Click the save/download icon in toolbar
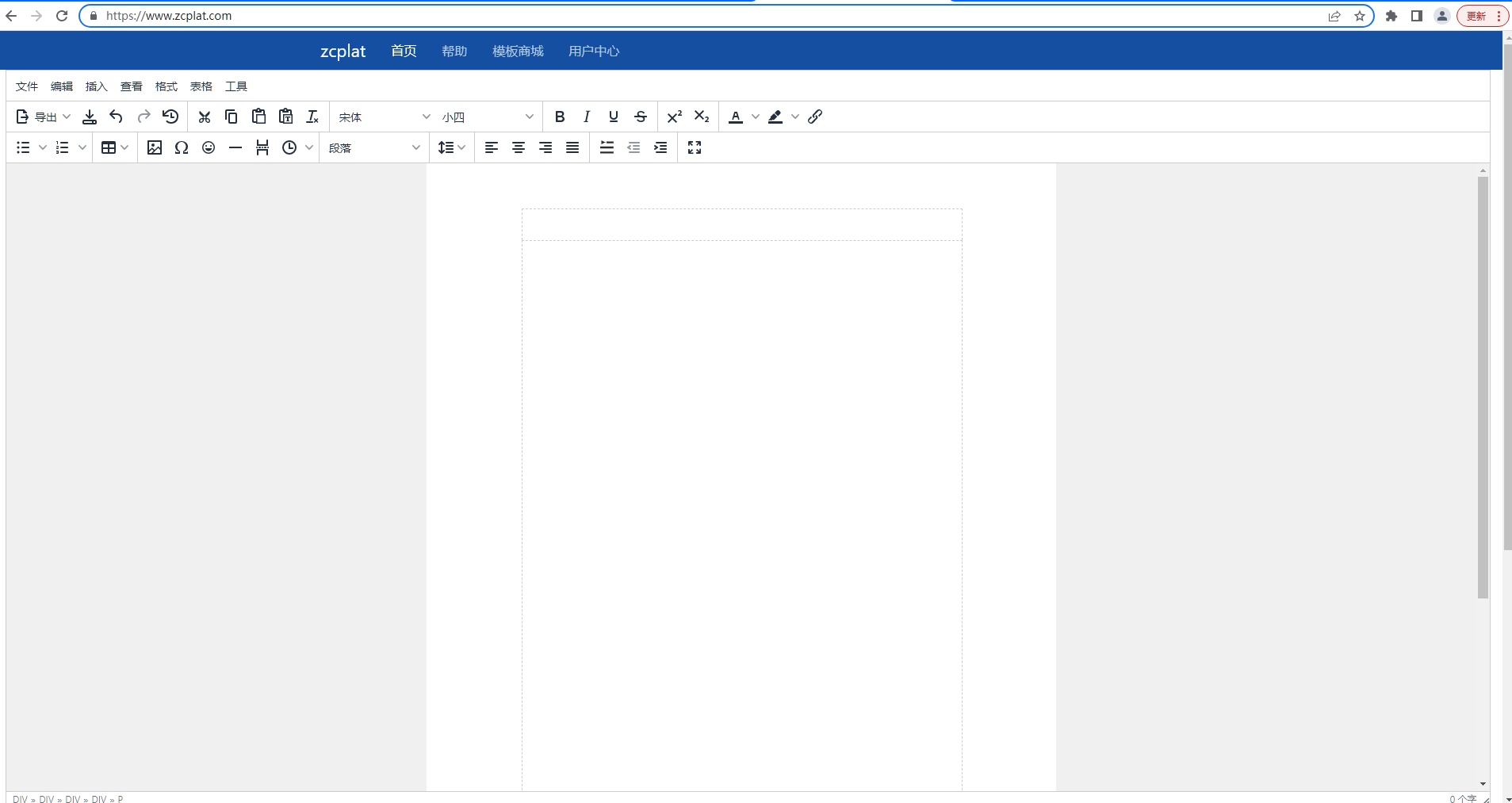Screen dimensions: 1512x803 90,117
